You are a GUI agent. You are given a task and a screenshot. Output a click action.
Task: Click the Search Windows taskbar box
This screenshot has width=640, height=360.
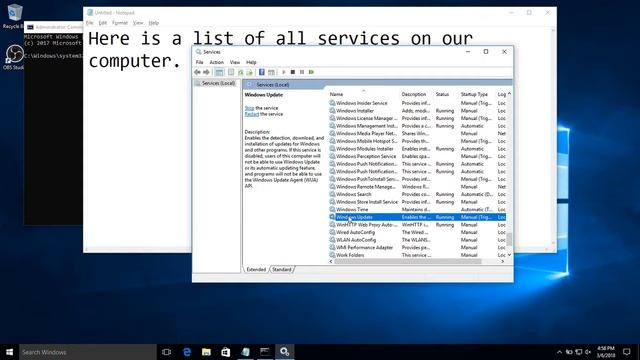[x=88, y=352]
